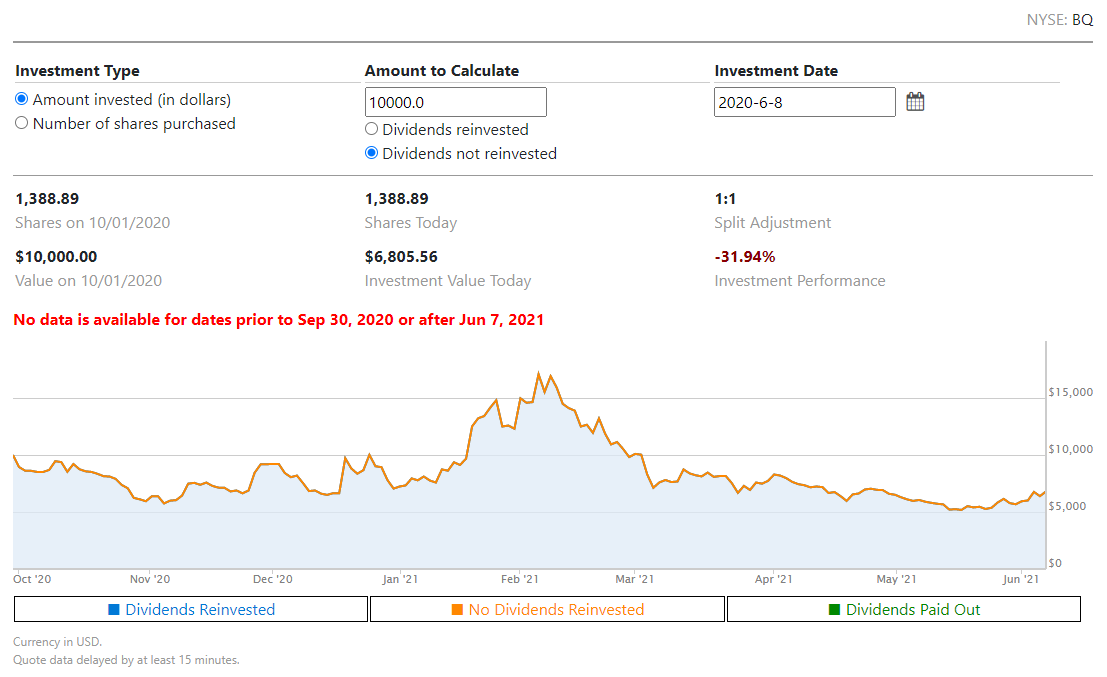Click the orange No Dividends Reinvested square
The image size is (1107, 677).
click(457, 609)
